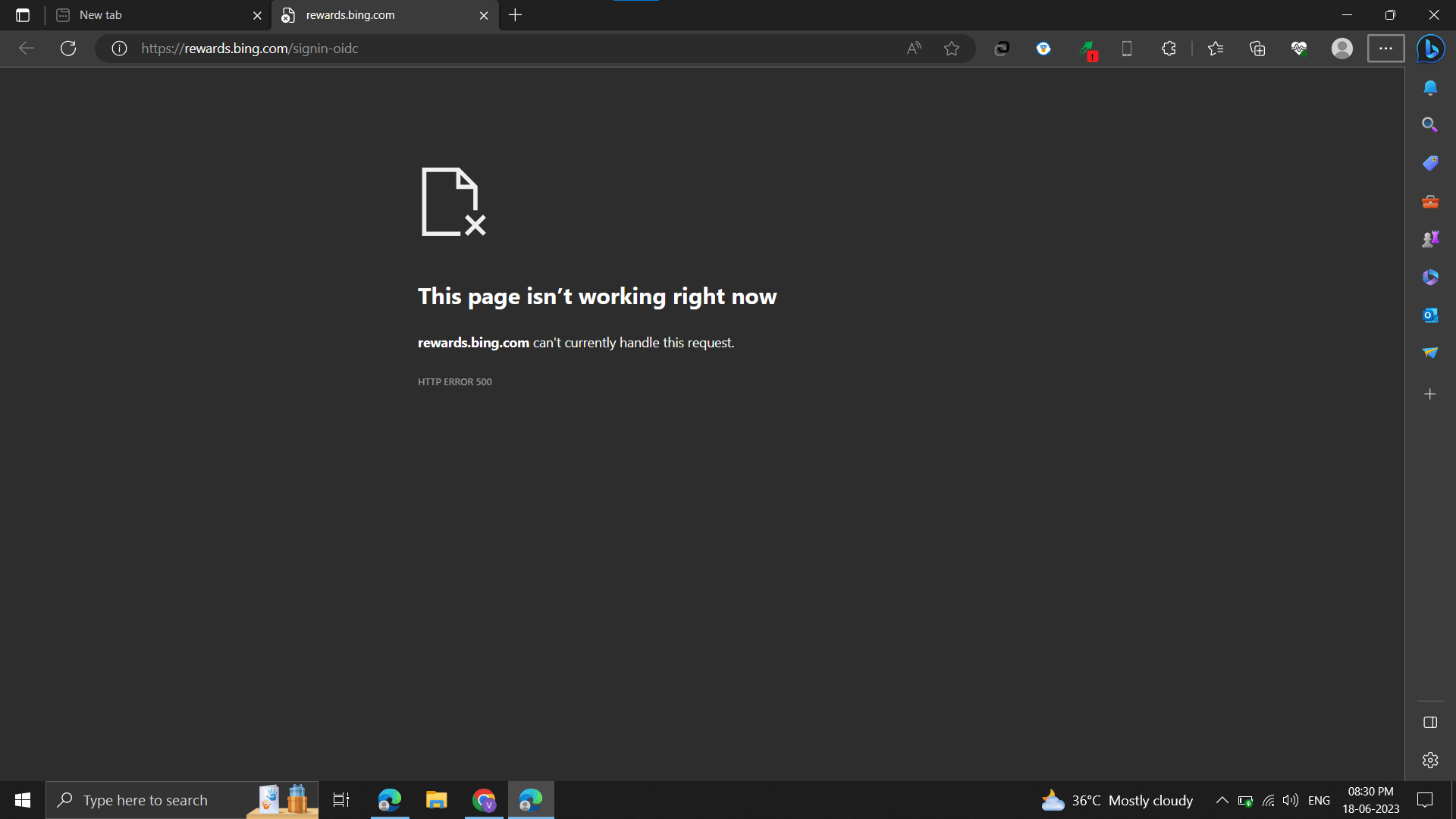Open Shopping tag in sidebar

(1430, 163)
